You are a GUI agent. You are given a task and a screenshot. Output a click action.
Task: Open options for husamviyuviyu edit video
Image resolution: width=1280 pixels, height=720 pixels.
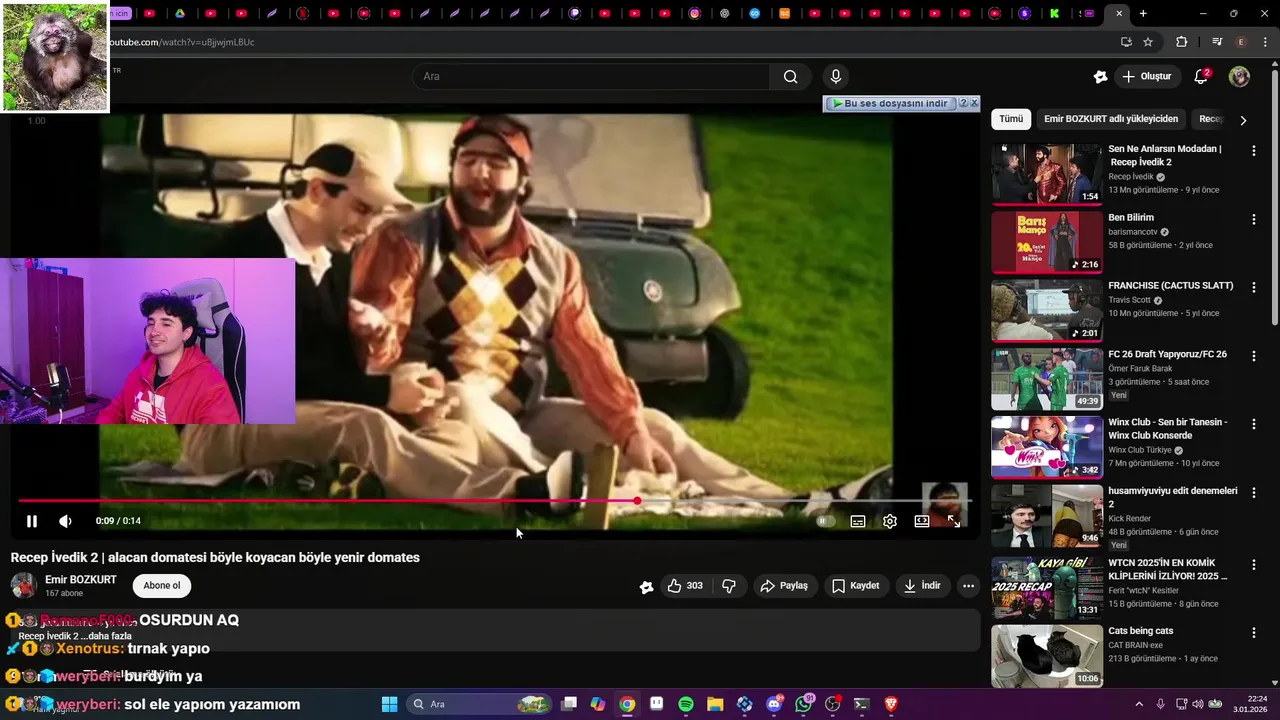pos(1254,492)
